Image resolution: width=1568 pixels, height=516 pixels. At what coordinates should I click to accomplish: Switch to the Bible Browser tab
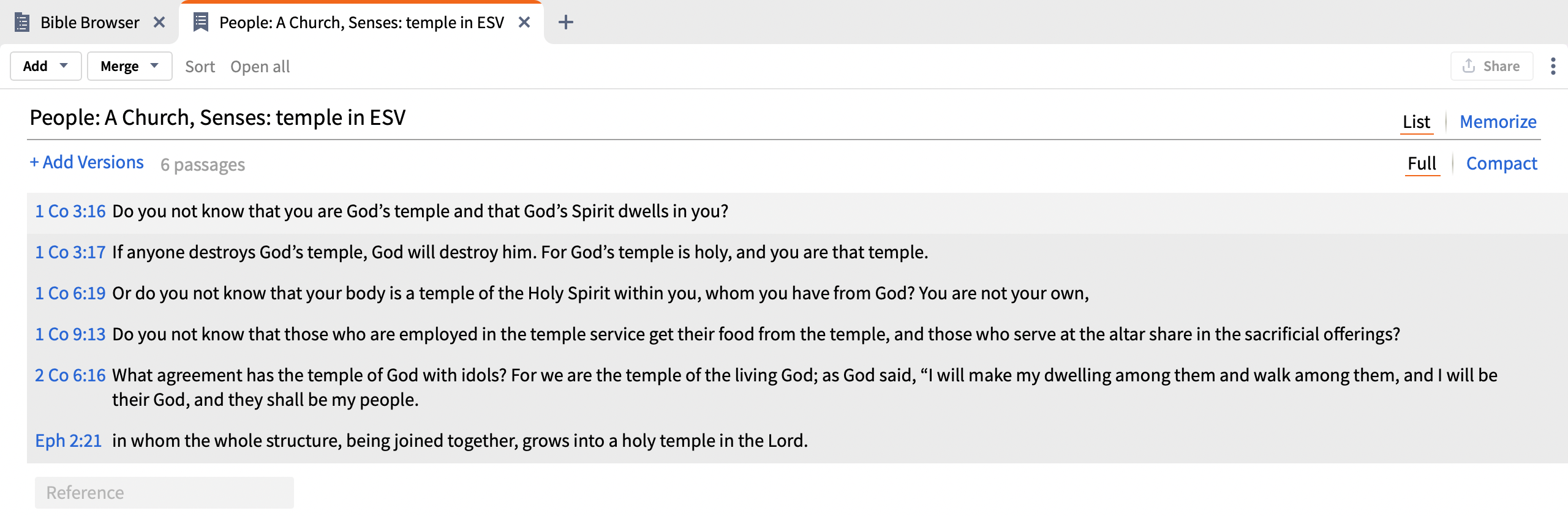point(90,23)
